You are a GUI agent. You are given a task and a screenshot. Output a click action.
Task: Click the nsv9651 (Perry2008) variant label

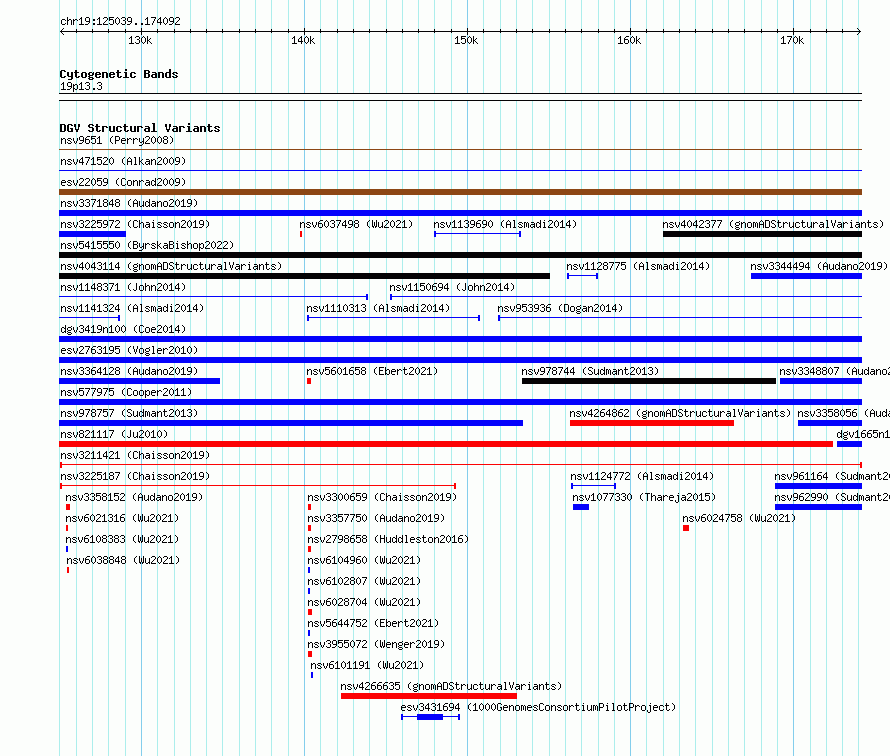(x=117, y=140)
